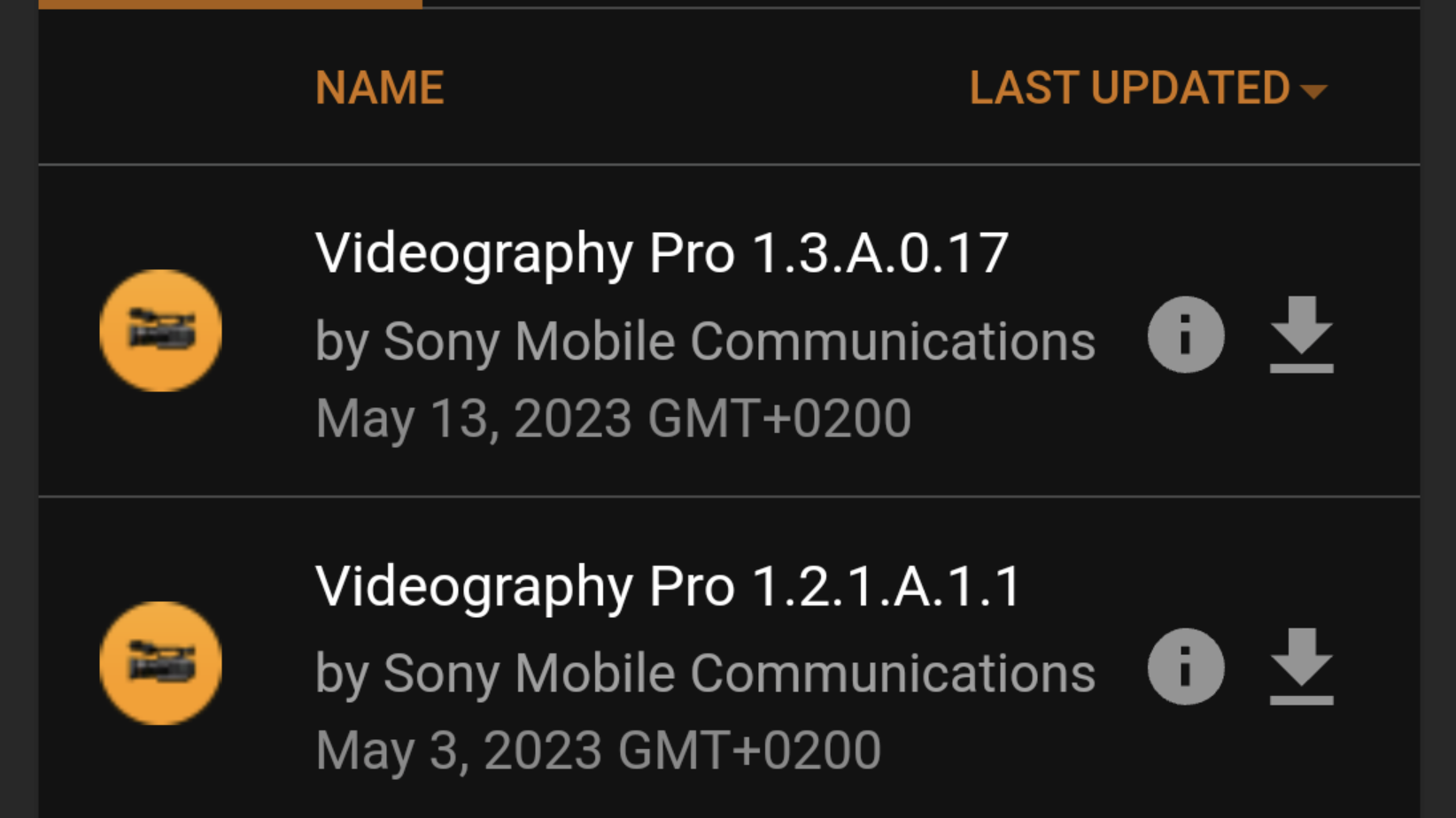Show info for Videography Pro 1.2.1.A.1.1
1456x818 pixels.
[1186, 667]
